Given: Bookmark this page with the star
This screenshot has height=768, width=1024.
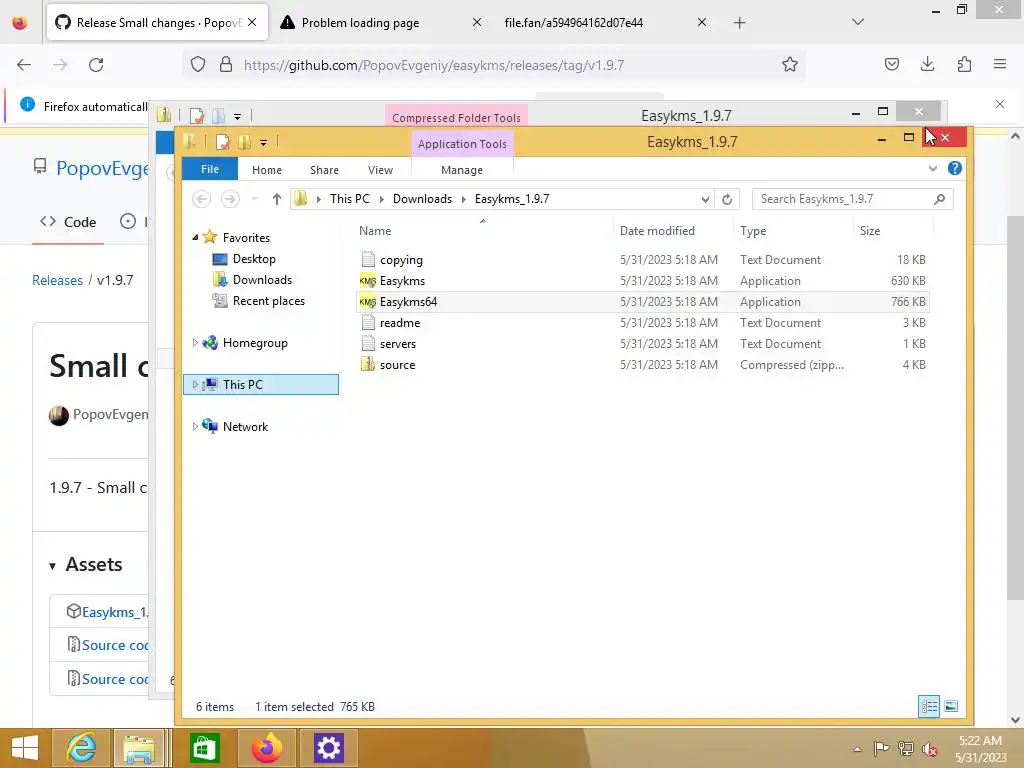Looking at the screenshot, I should click(x=790, y=65).
